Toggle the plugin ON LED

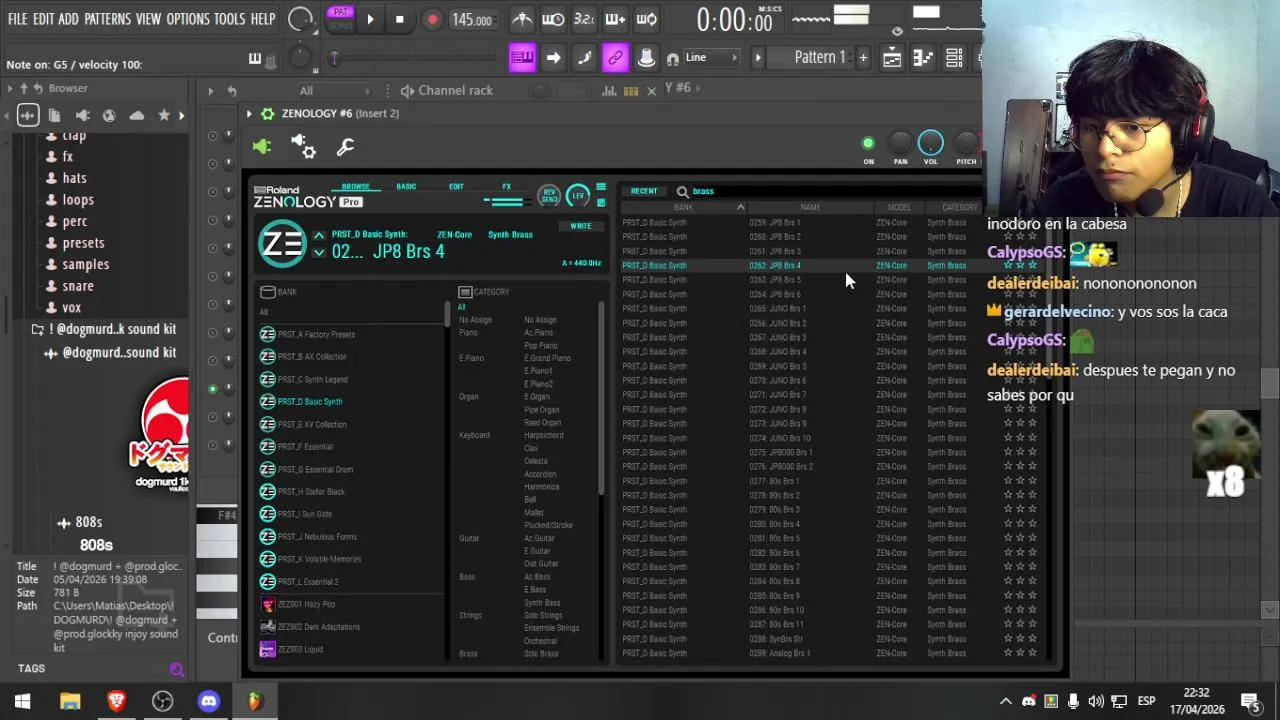pos(868,144)
